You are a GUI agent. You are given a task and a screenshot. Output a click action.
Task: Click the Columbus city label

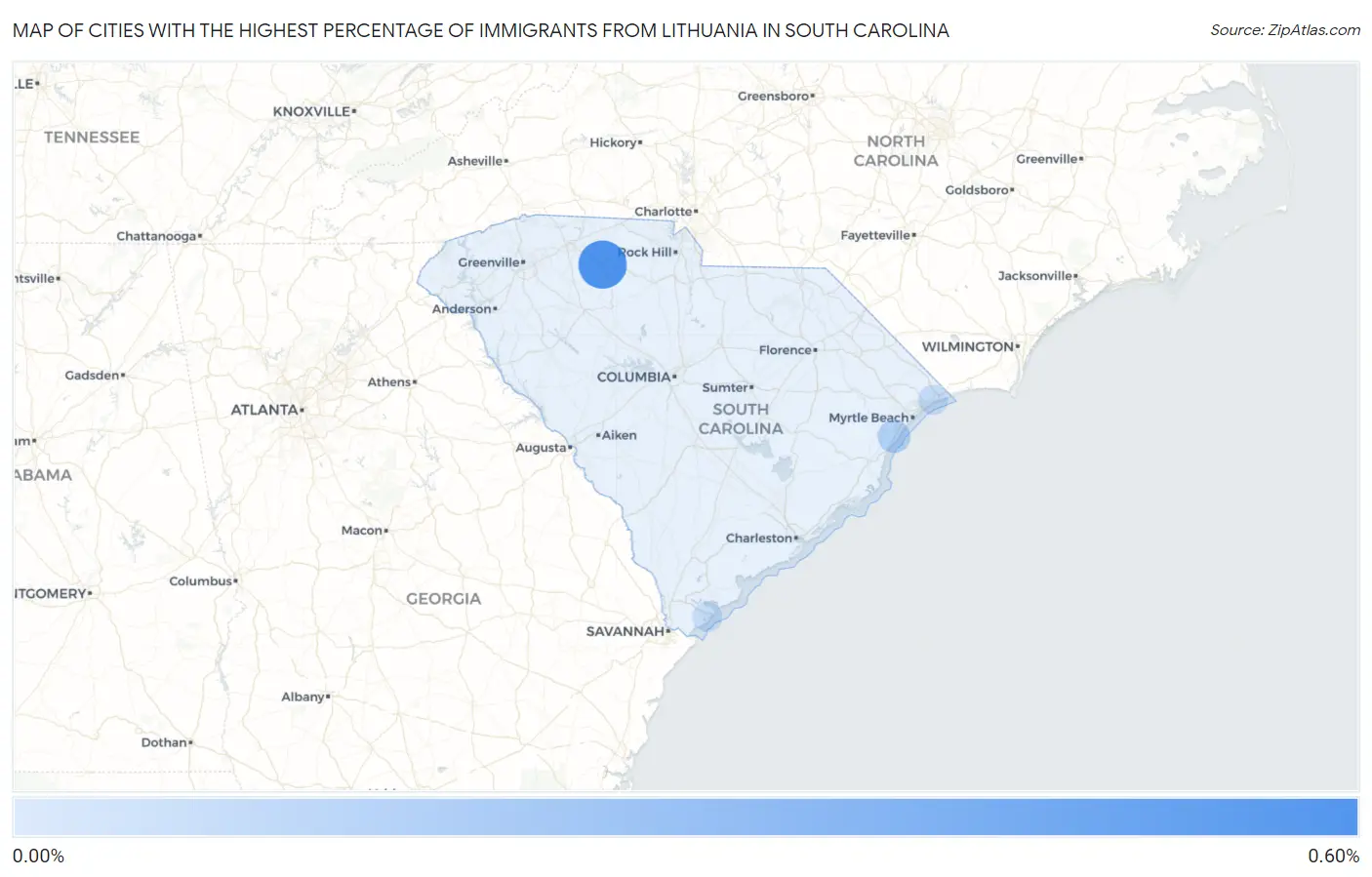201,581
